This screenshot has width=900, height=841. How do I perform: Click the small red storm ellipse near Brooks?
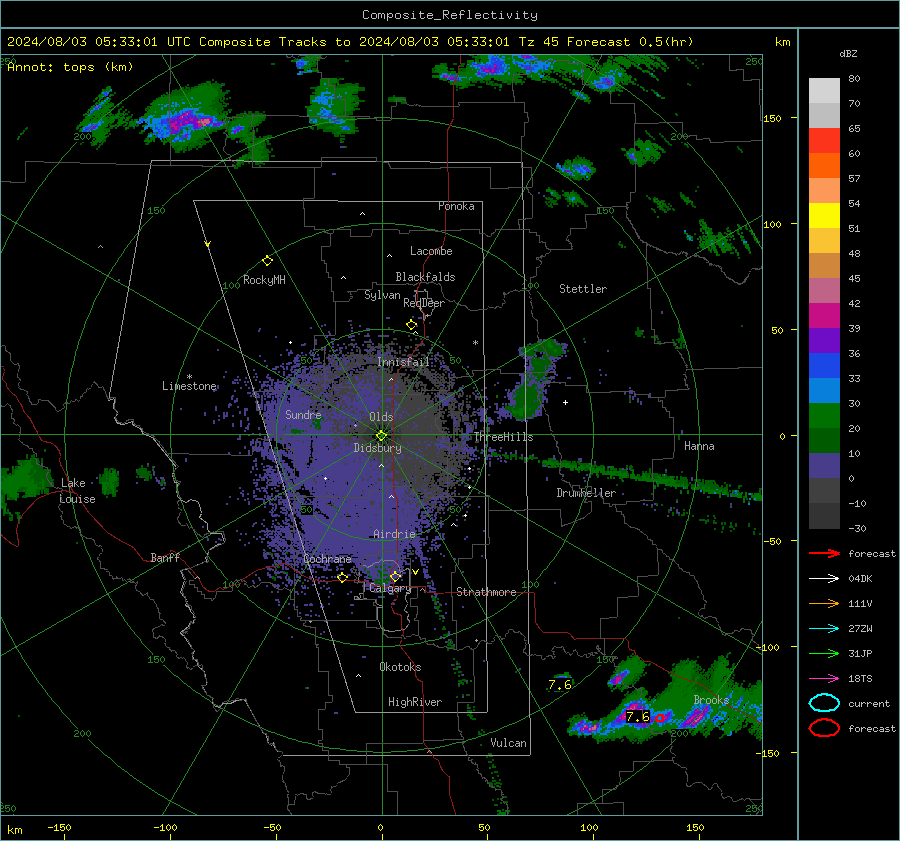[660, 718]
